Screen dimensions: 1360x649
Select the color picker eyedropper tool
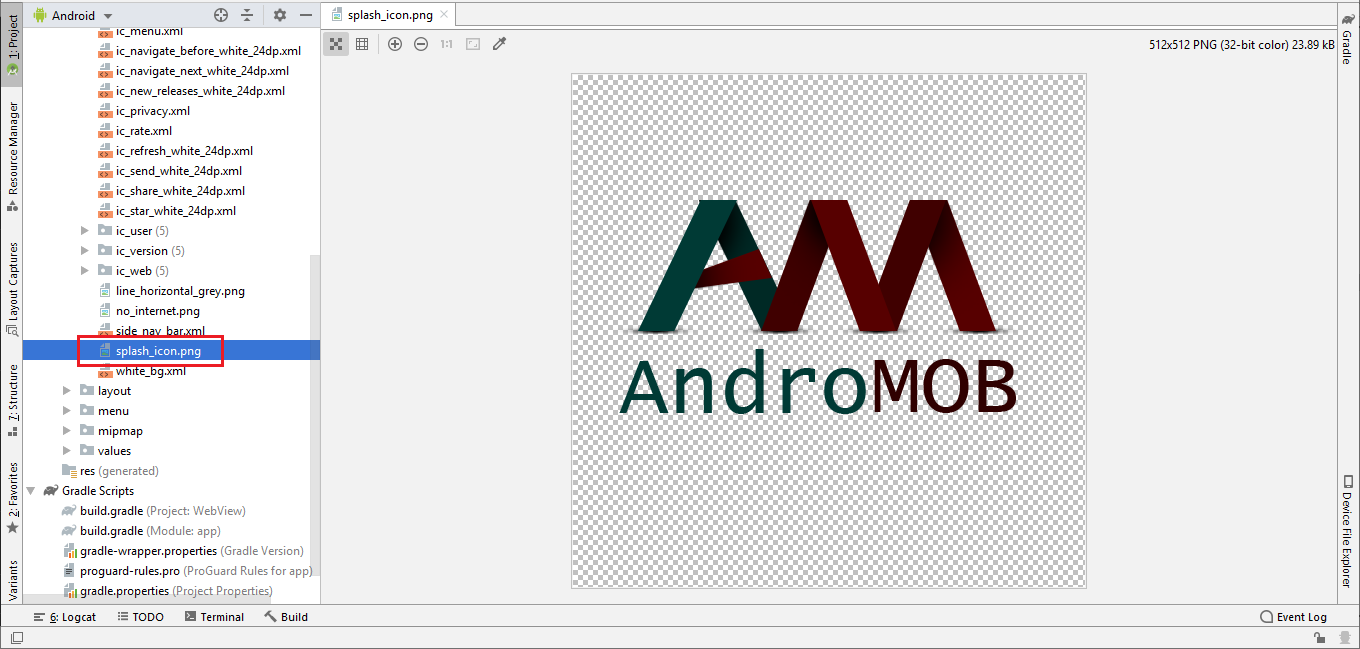point(500,44)
